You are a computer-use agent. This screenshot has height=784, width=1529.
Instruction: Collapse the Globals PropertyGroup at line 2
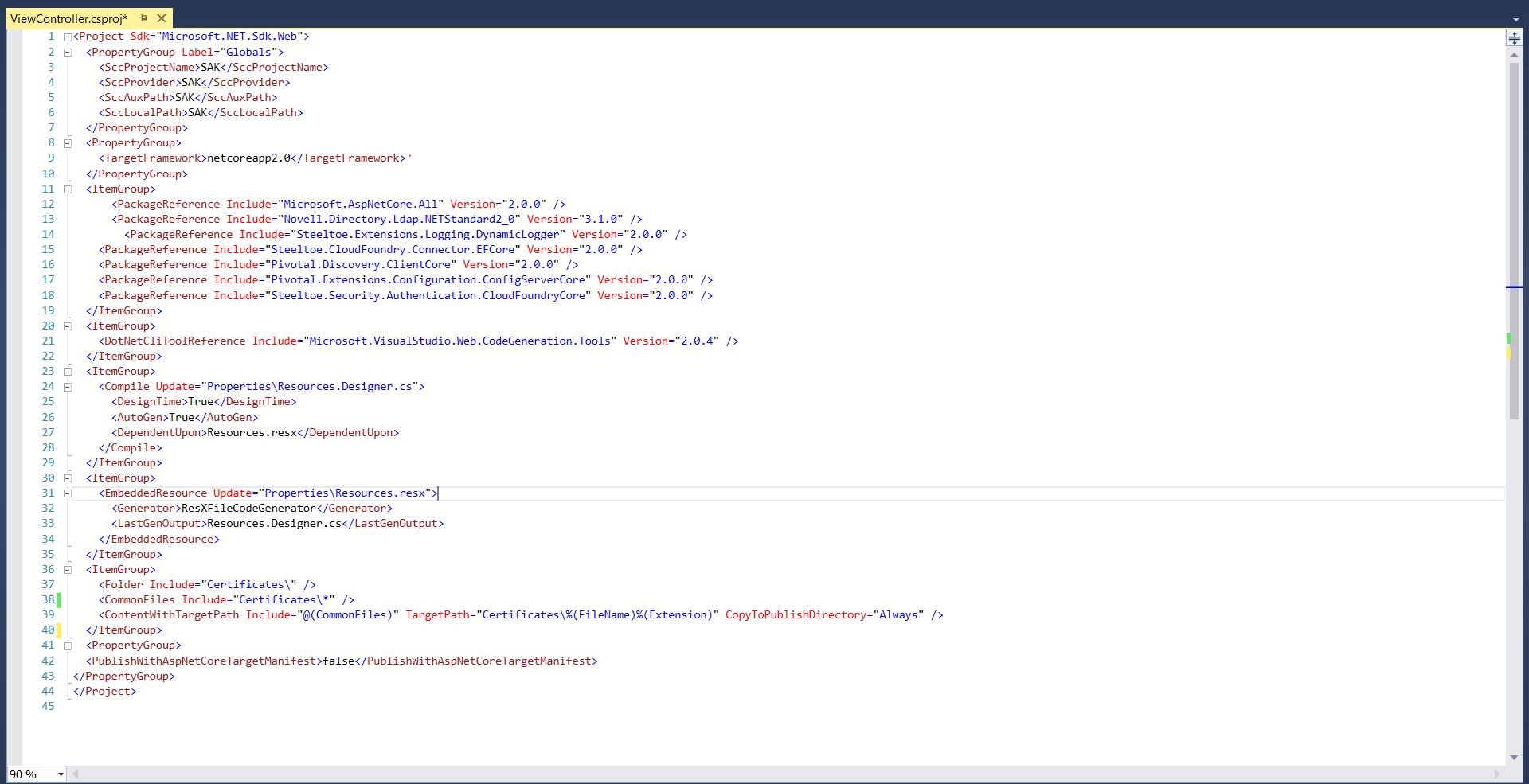[x=68, y=52]
